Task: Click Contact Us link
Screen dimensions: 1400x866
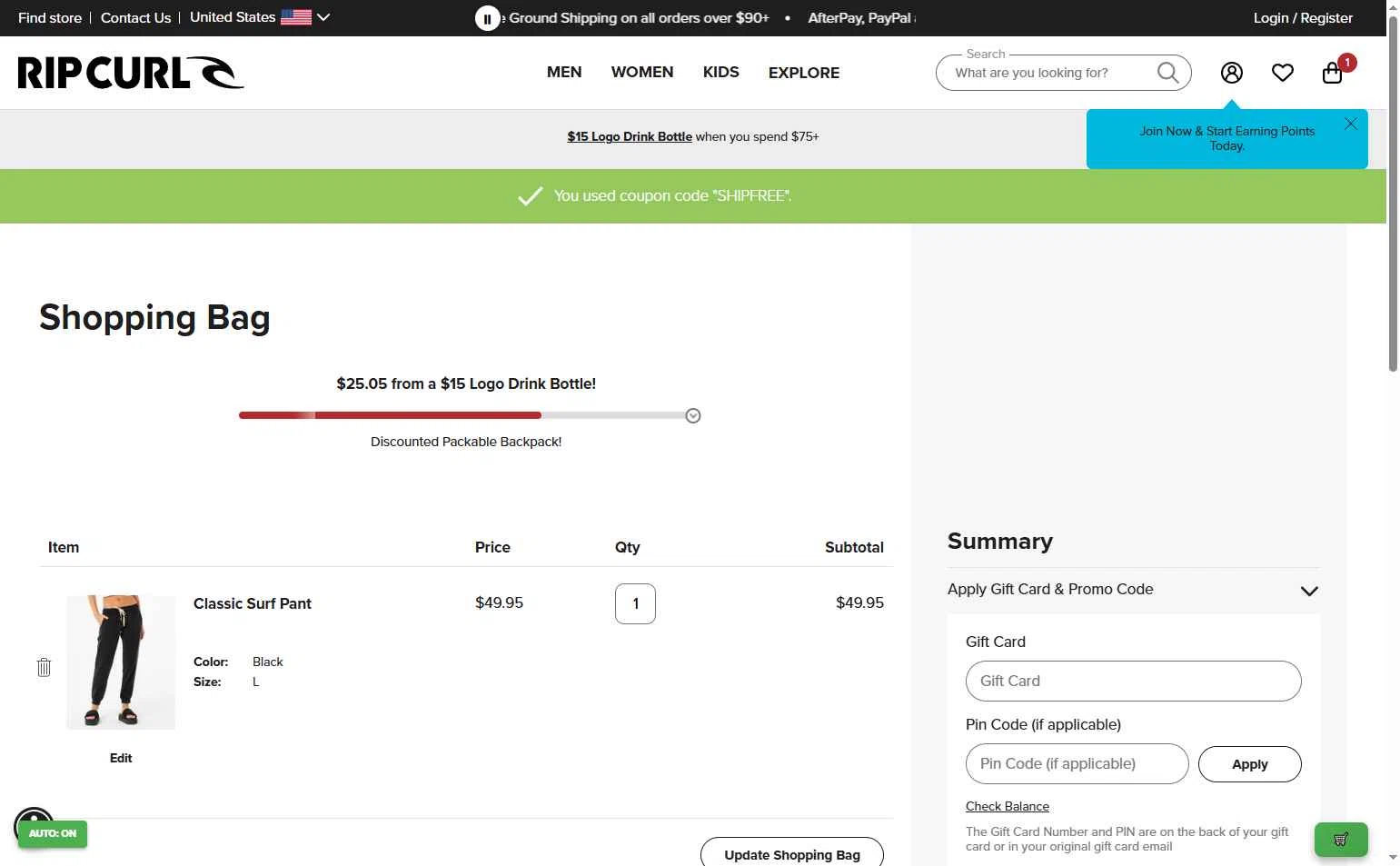Action: click(135, 17)
